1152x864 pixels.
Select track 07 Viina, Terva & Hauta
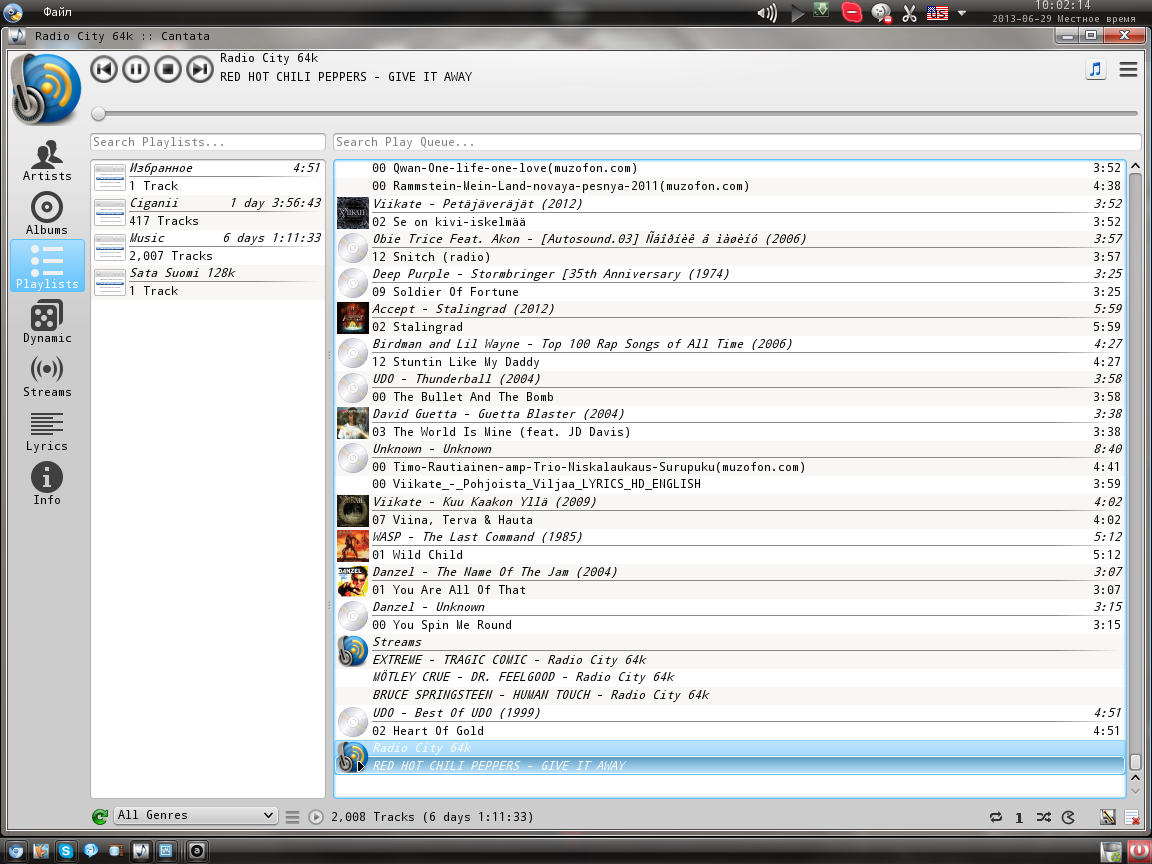730,520
